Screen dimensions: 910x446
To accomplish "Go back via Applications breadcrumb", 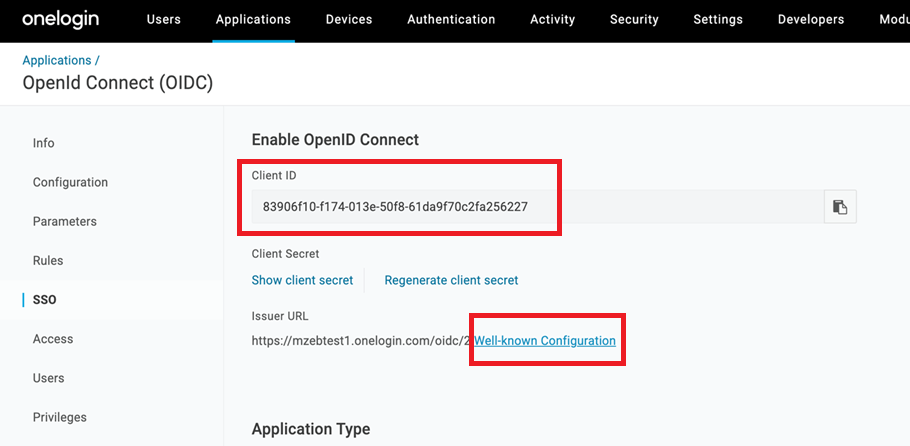I will click(57, 61).
